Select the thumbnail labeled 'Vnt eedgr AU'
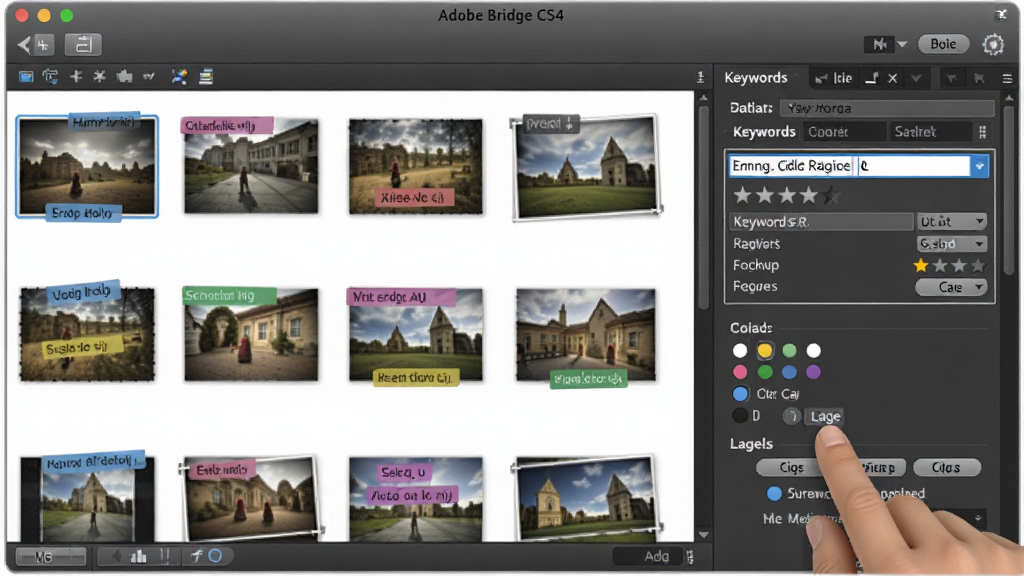Screen dimensions: 1024x576 416,334
